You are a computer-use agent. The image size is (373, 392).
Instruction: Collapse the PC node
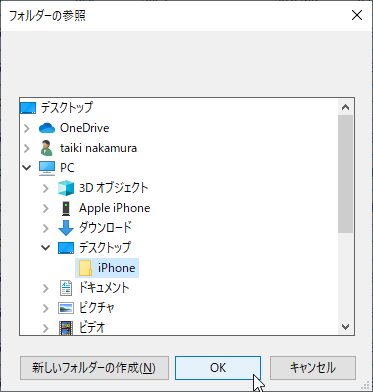[27, 168]
